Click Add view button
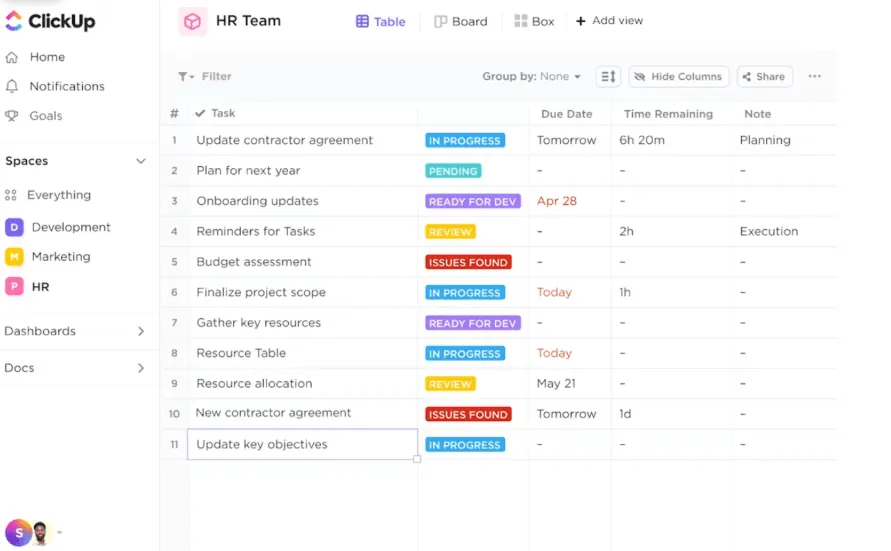The image size is (891, 551). pos(609,20)
